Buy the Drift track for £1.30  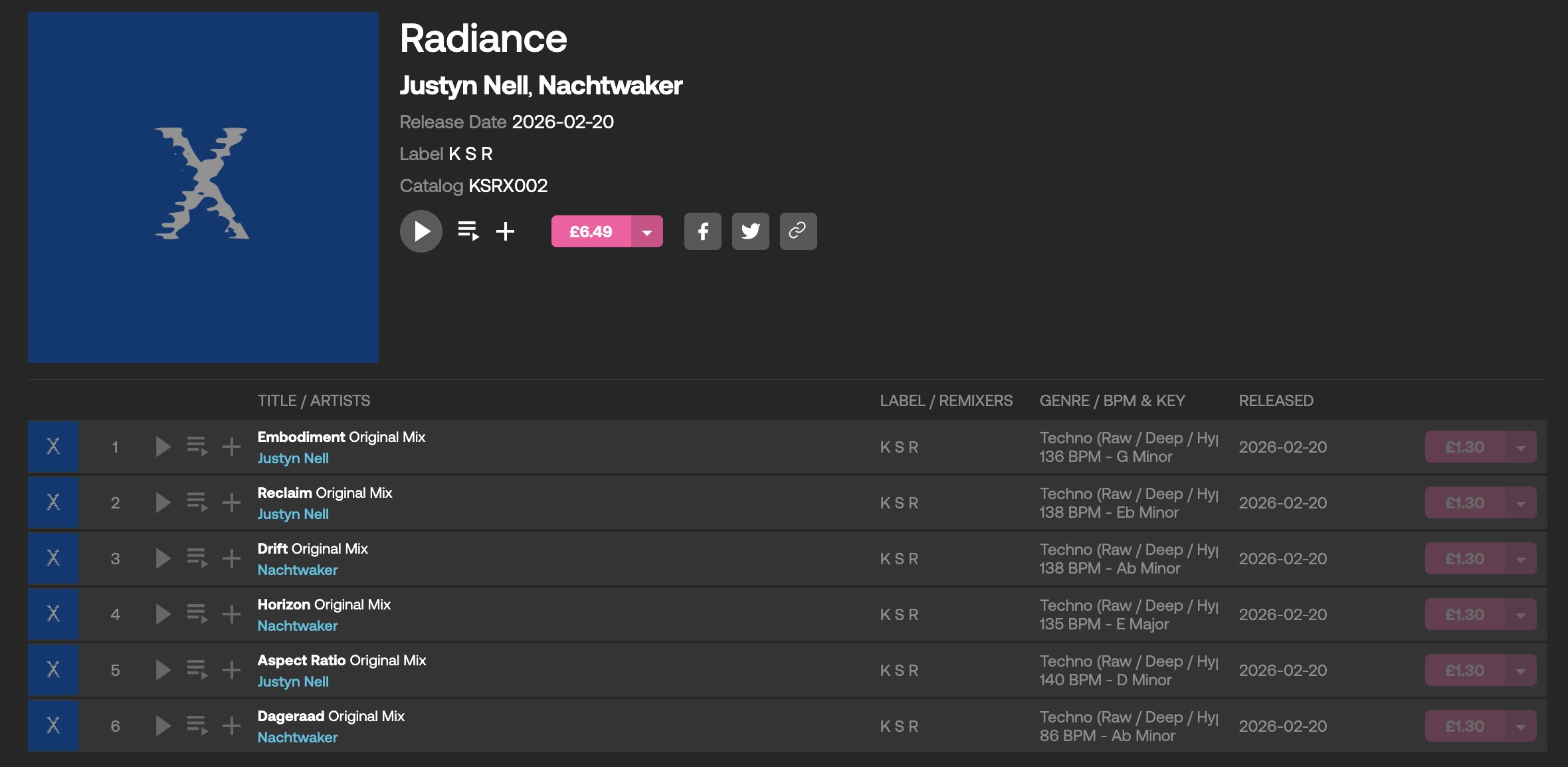tap(1464, 558)
